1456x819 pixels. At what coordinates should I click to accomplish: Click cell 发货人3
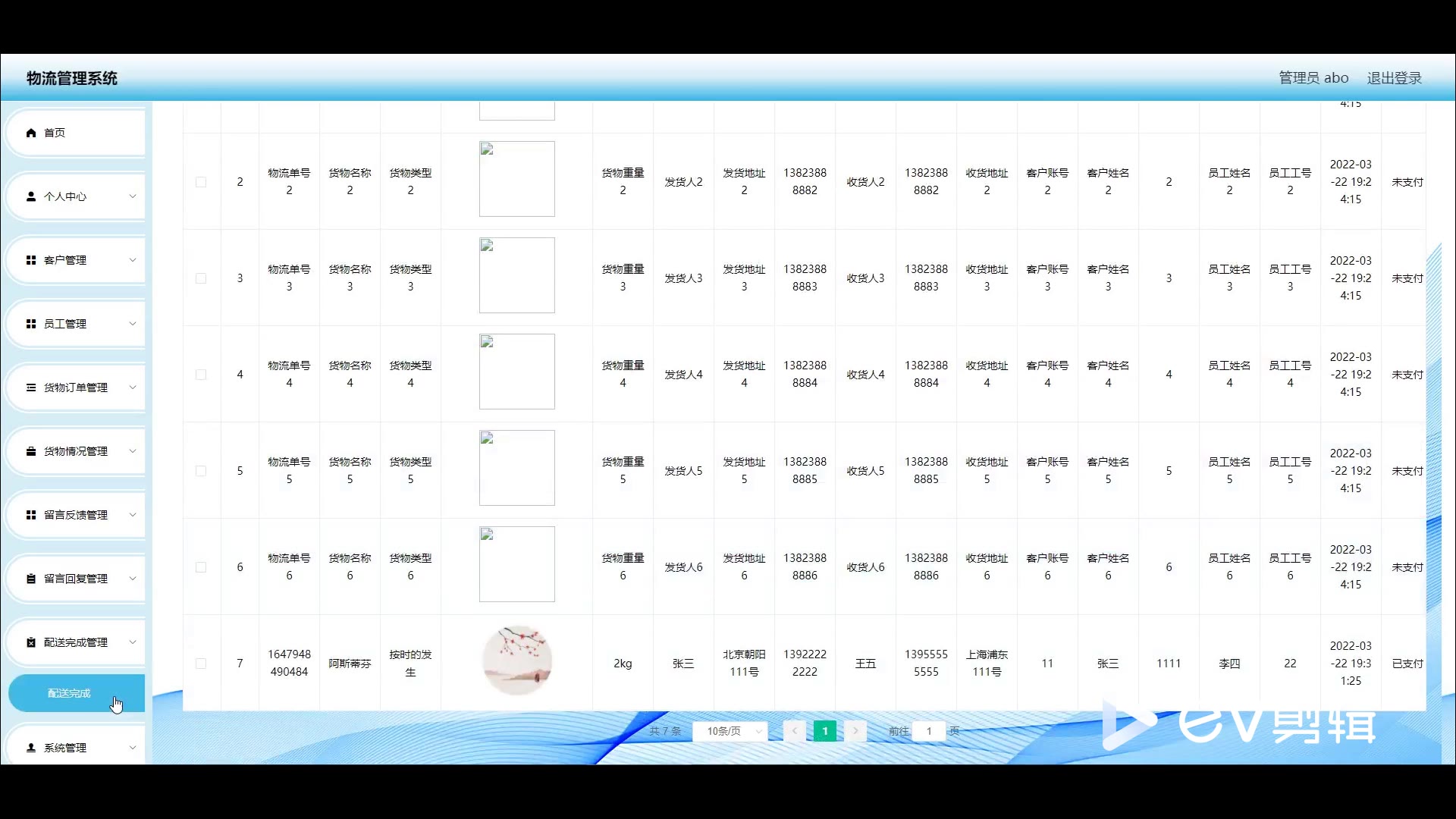pos(683,278)
